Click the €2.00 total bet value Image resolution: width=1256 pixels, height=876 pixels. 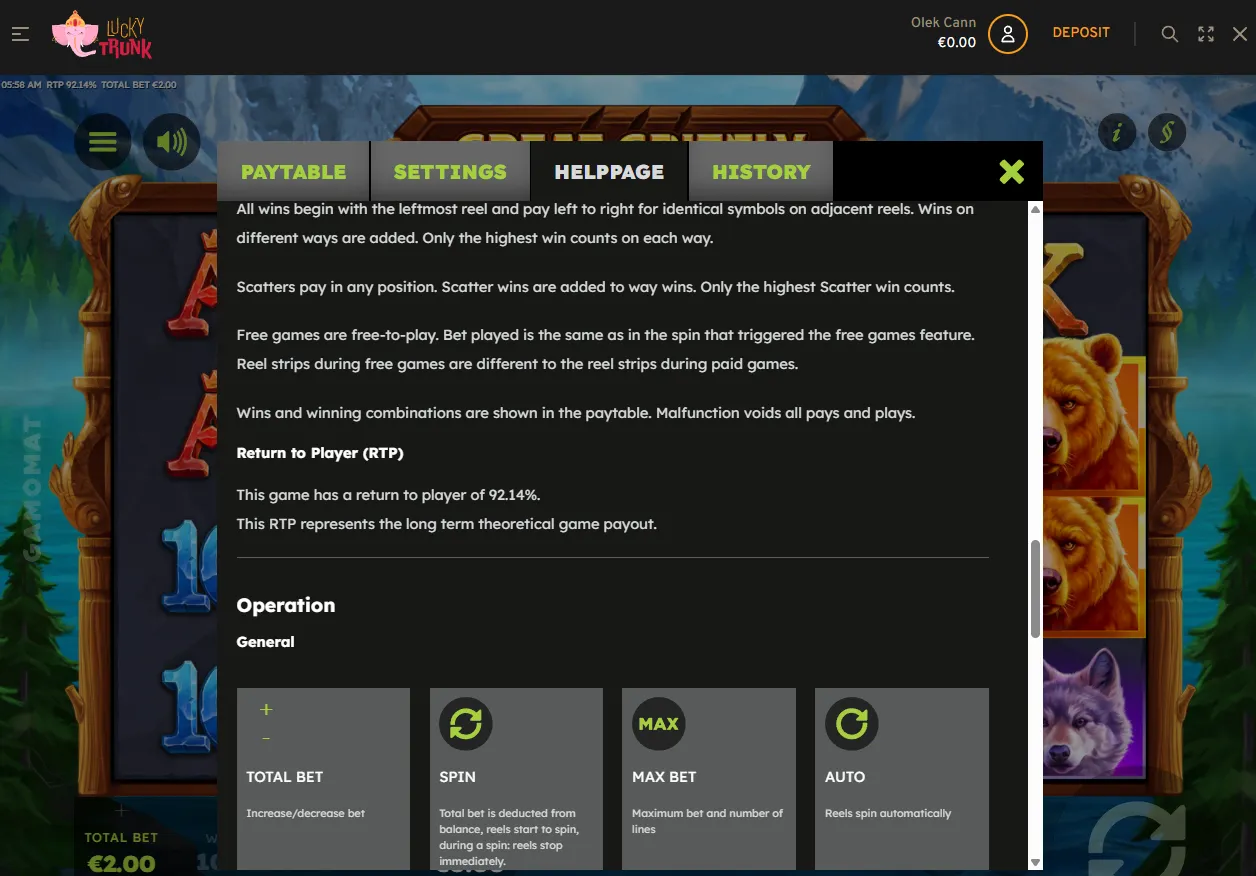pos(122,862)
